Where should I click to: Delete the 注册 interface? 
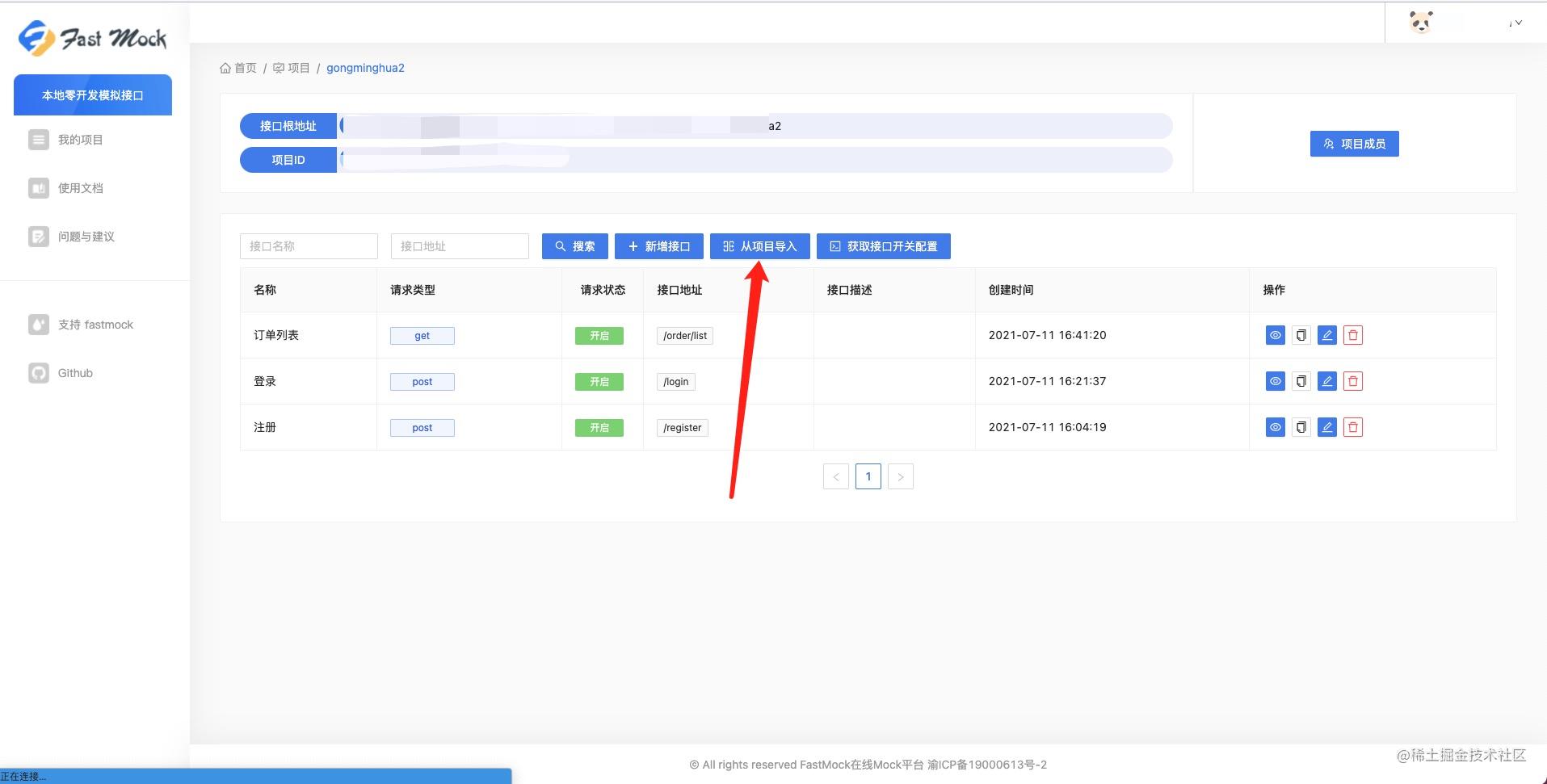[1353, 427]
